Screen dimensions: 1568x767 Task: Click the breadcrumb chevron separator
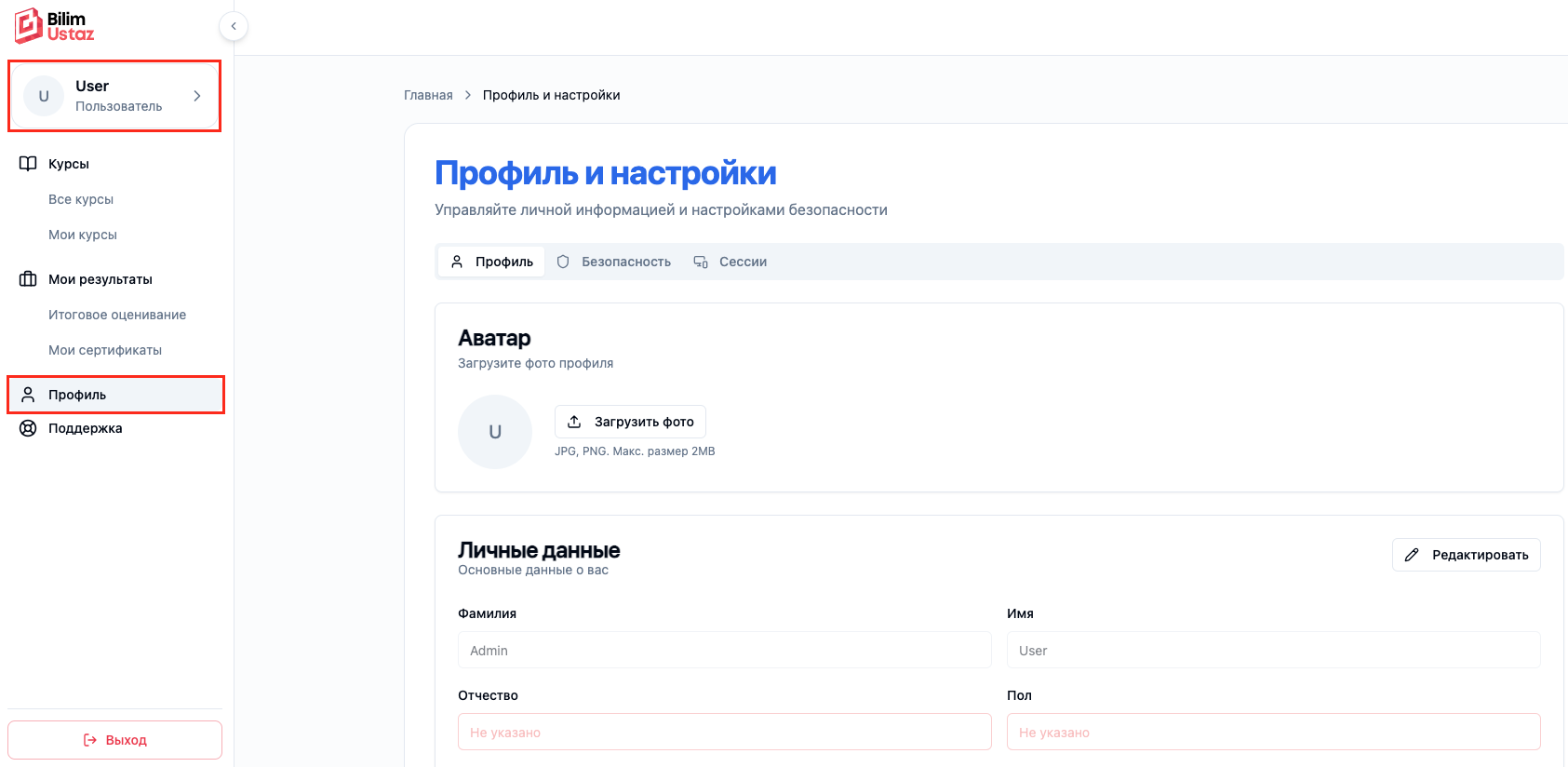tap(468, 95)
